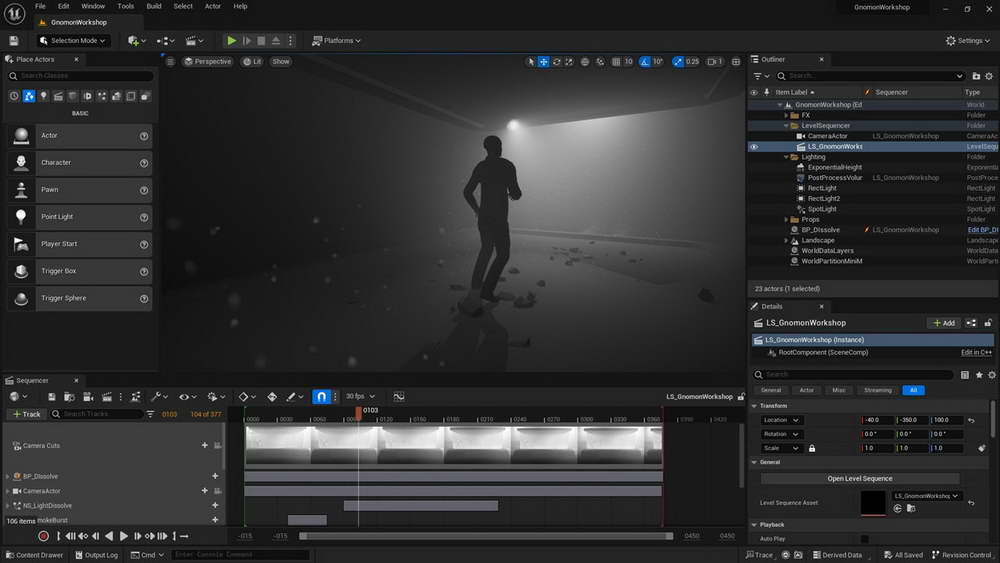Click the Open Level Sequence button
1000x563 pixels.
pos(860,478)
